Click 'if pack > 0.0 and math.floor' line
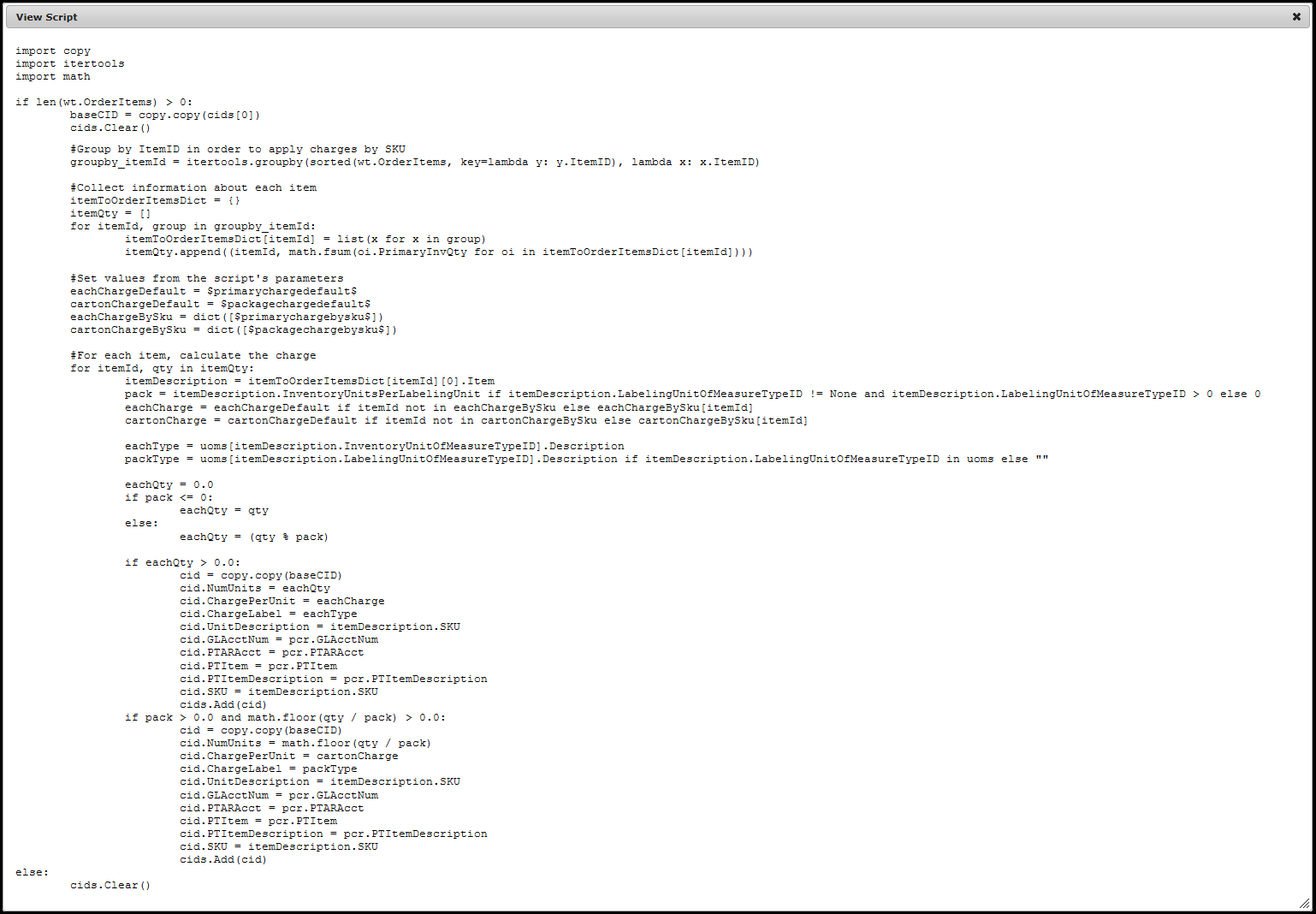Viewport: 1316px width, 914px height. [286, 717]
